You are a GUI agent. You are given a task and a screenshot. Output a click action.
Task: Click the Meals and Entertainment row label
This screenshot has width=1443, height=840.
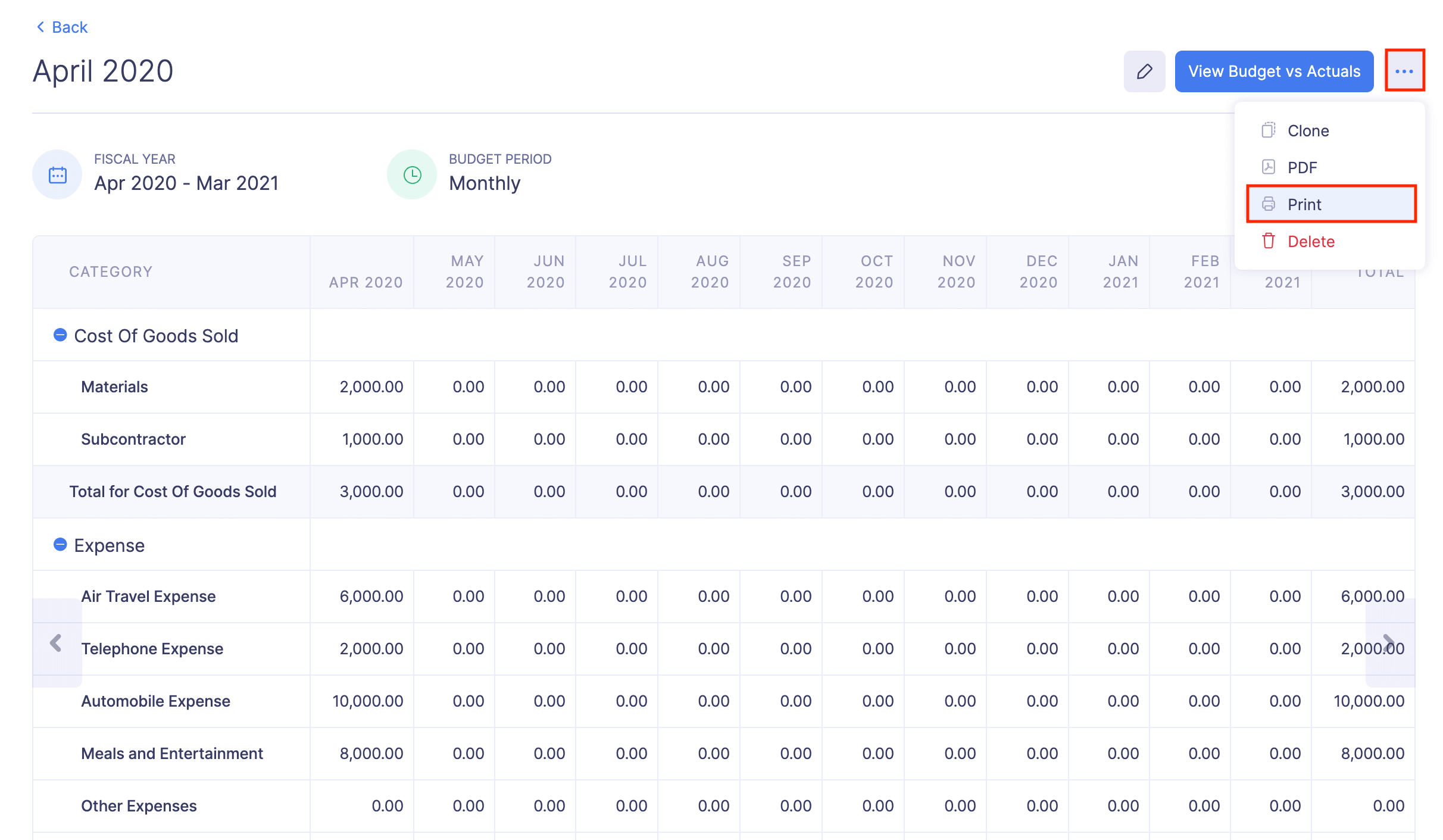(x=171, y=754)
